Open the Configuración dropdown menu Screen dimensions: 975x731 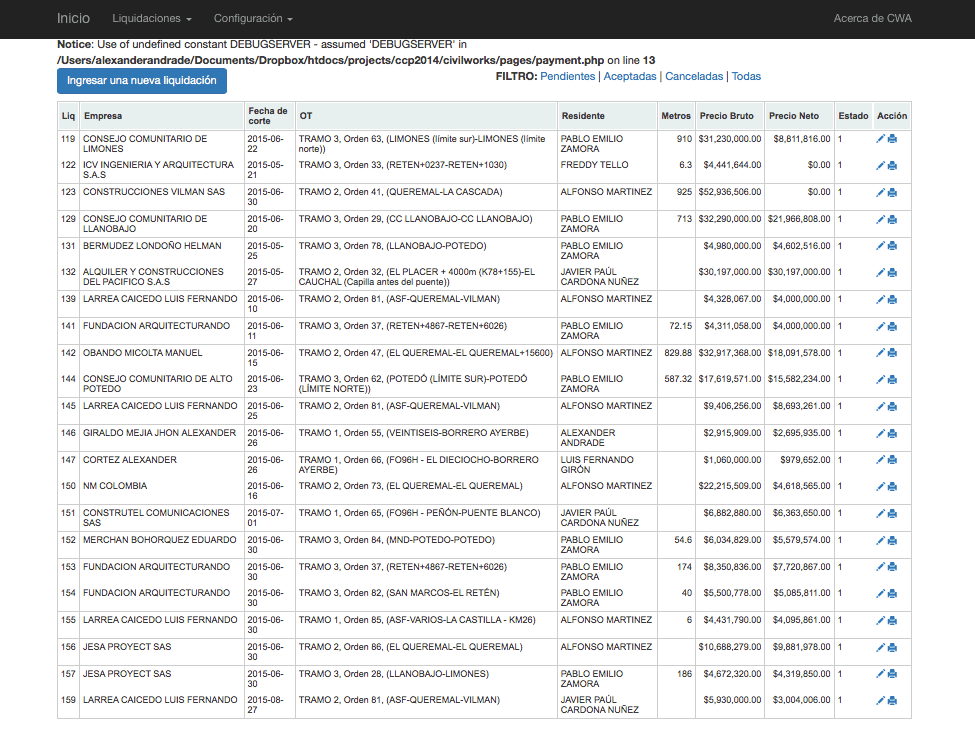pos(253,19)
